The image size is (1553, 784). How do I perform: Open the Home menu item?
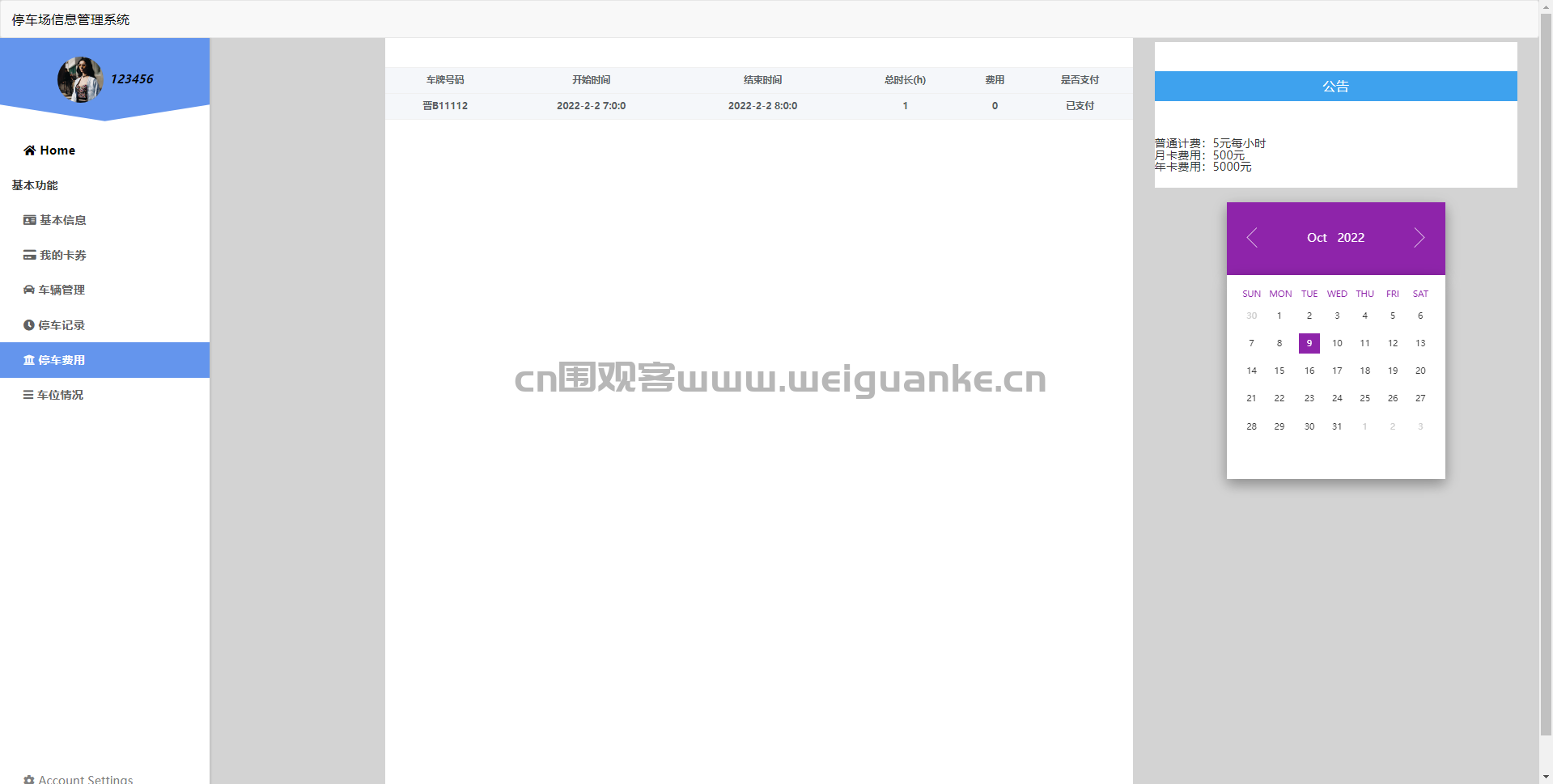[x=104, y=150]
